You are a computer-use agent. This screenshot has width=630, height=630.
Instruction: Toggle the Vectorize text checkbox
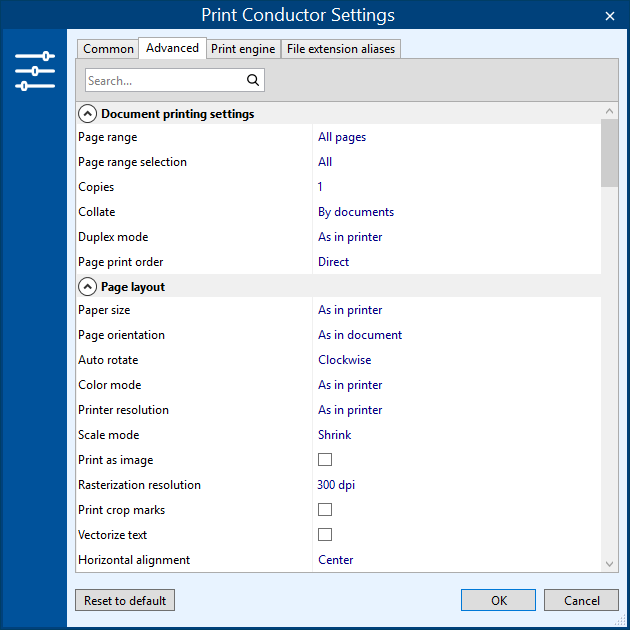coord(325,535)
